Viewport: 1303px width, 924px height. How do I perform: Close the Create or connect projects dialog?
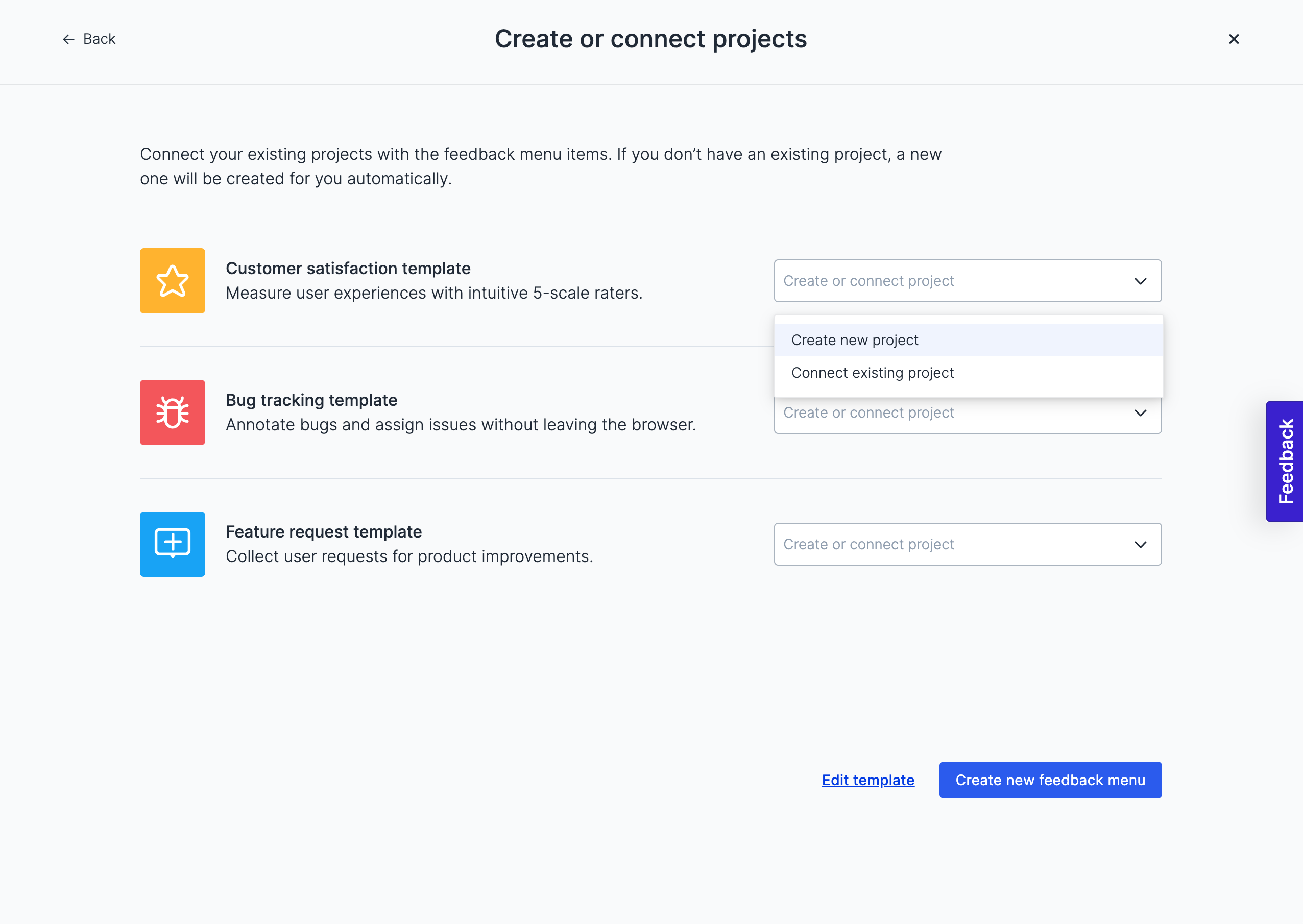point(1234,39)
